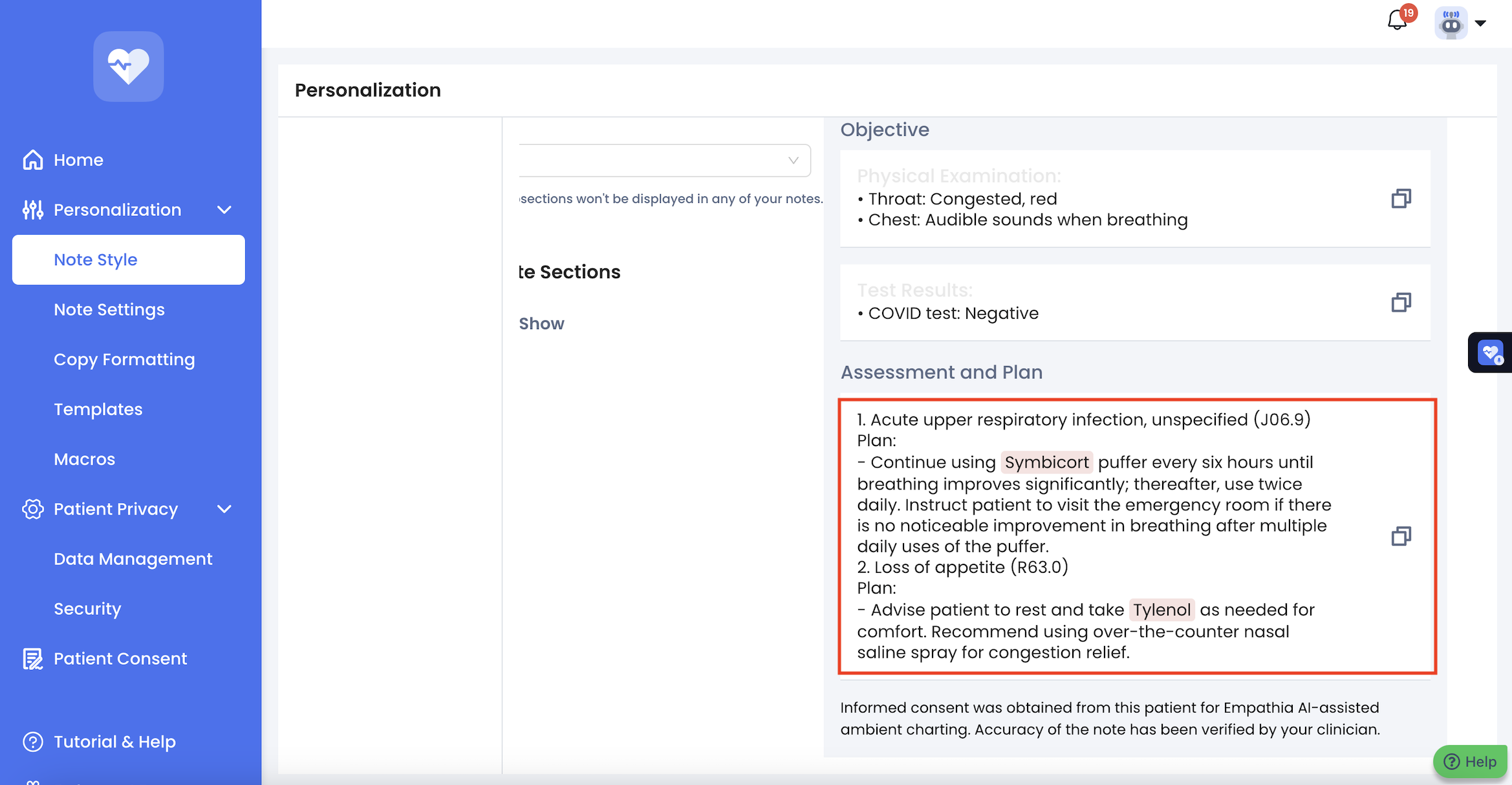Select Templates in the sidebar
Screen dimensions: 1512x785
98,409
